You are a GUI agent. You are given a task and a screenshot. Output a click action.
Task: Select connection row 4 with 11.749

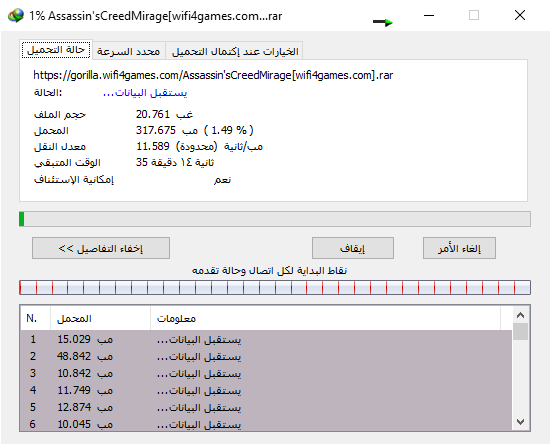(x=266, y=390)
